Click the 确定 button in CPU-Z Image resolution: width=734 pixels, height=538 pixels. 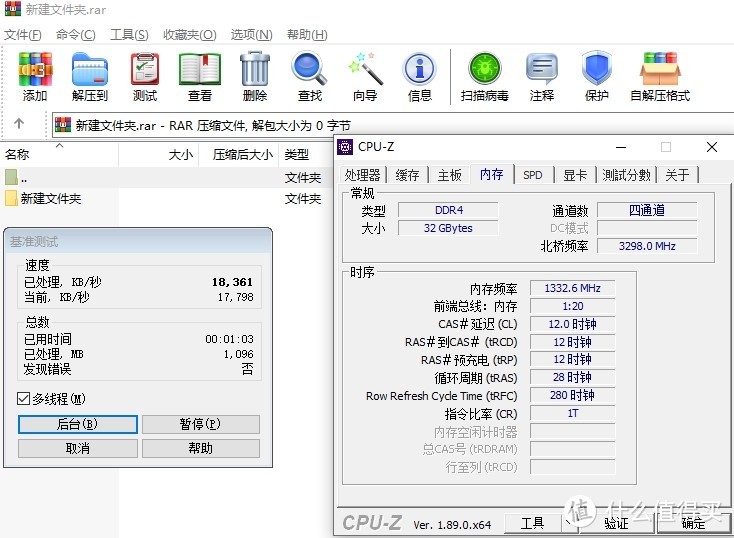[693, 523]
